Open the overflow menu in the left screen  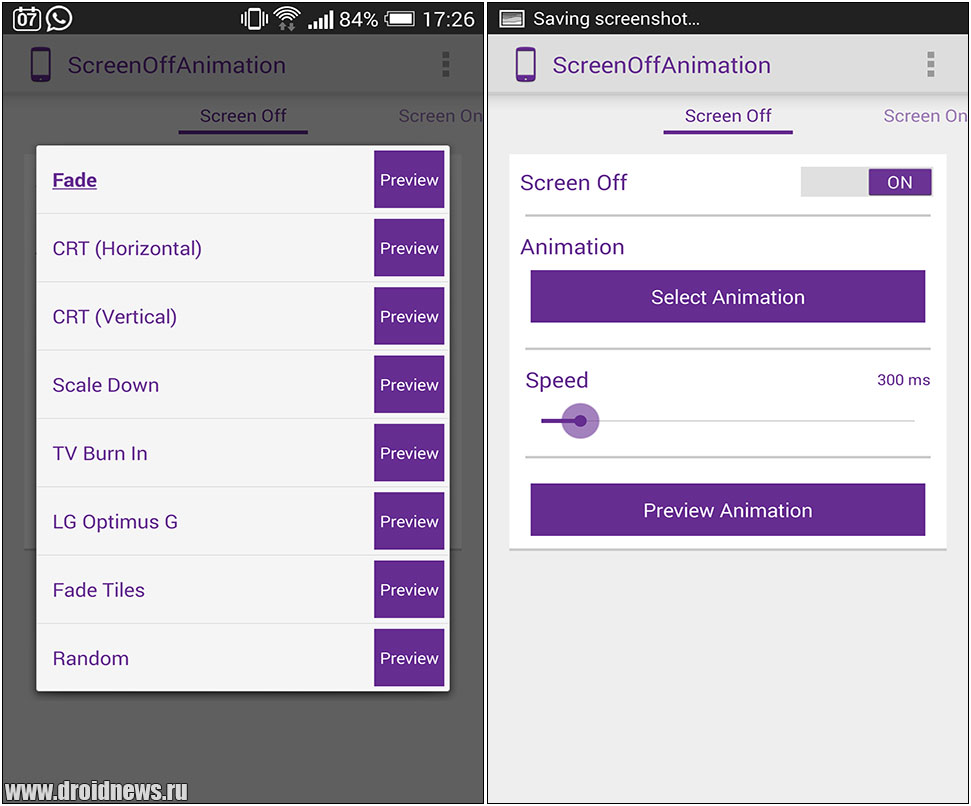[x=445, y=64]
